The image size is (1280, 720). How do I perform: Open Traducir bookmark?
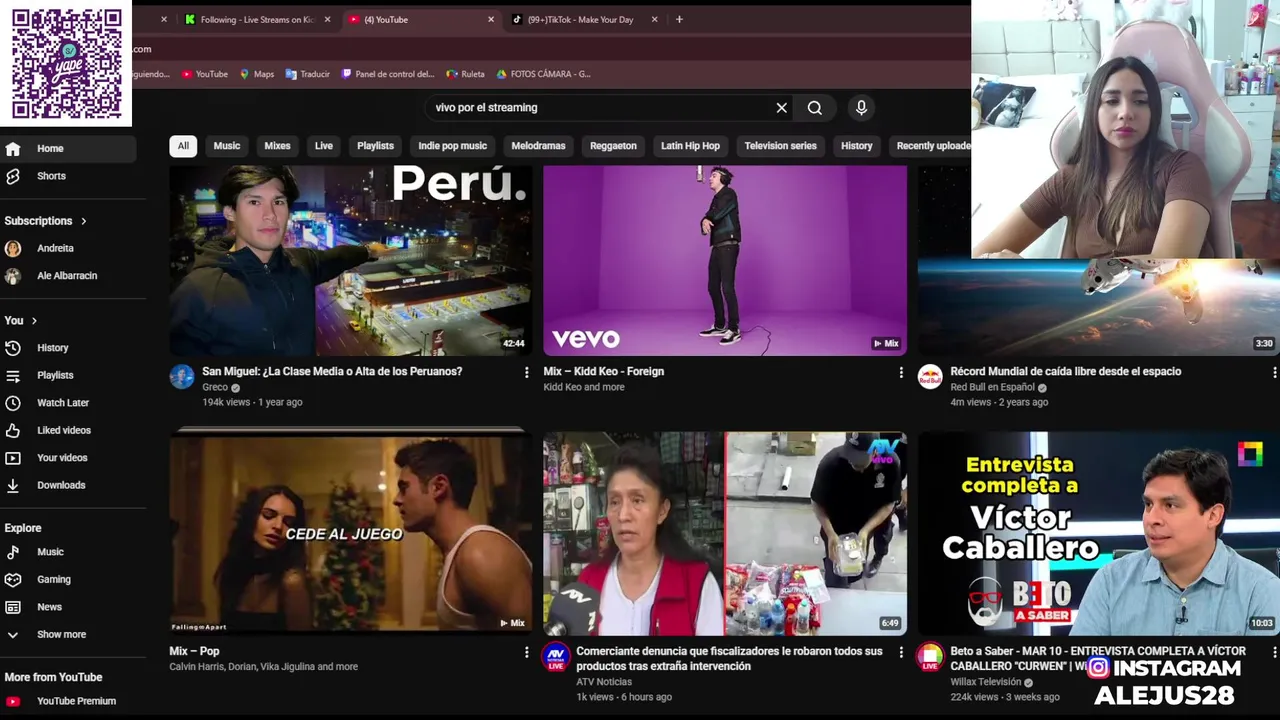tap(307, 74)
